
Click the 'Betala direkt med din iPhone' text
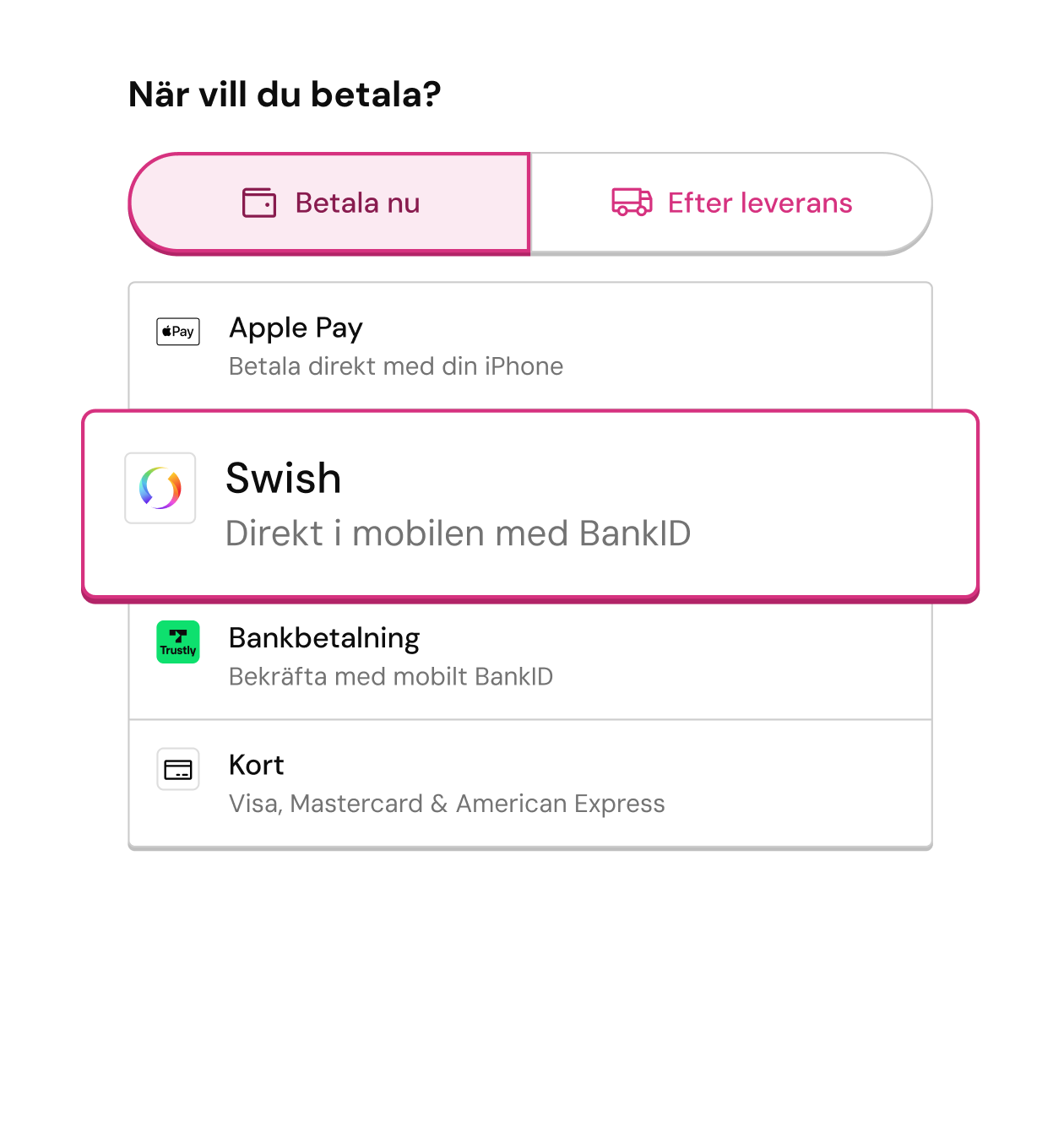pyautogui.click(x=396, y=366)
